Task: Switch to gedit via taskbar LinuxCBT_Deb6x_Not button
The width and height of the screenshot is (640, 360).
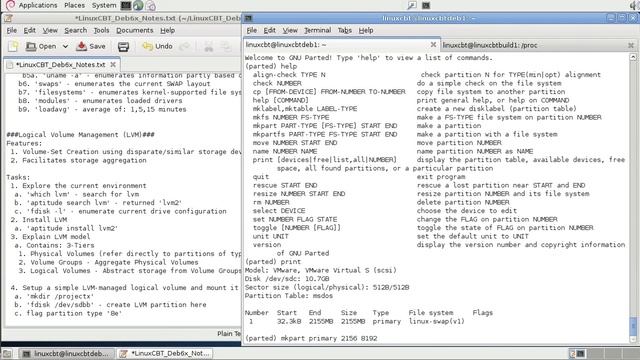Action: (x=165, y=353)
